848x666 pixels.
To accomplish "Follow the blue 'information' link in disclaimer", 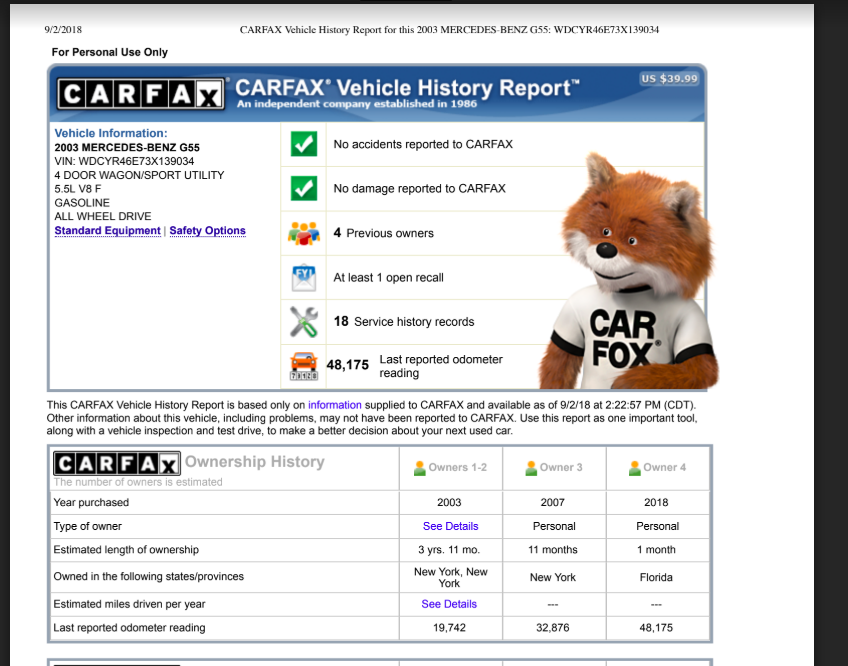I will click(x=335, y=405).
